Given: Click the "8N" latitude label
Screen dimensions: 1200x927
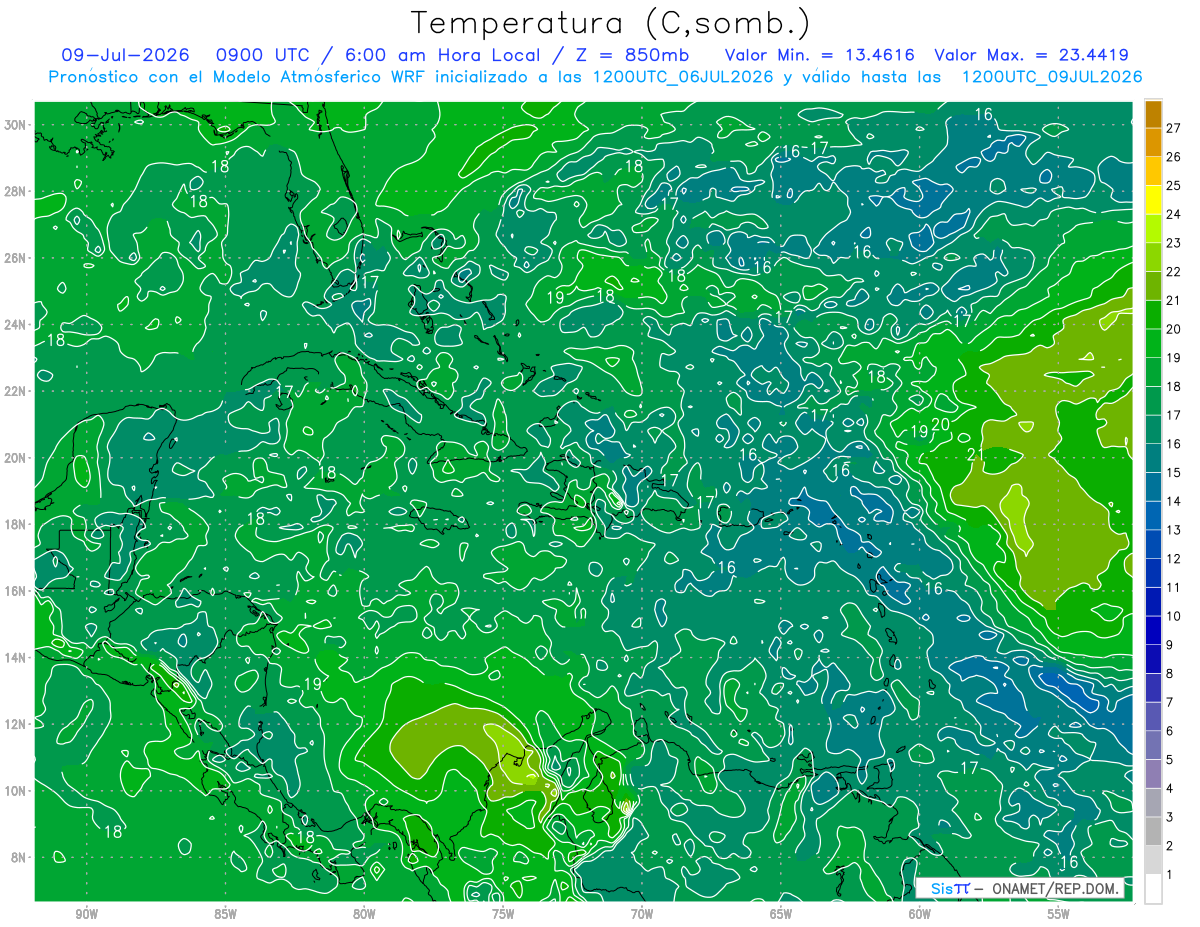Looking at the screenshot, I should (19, 857).
